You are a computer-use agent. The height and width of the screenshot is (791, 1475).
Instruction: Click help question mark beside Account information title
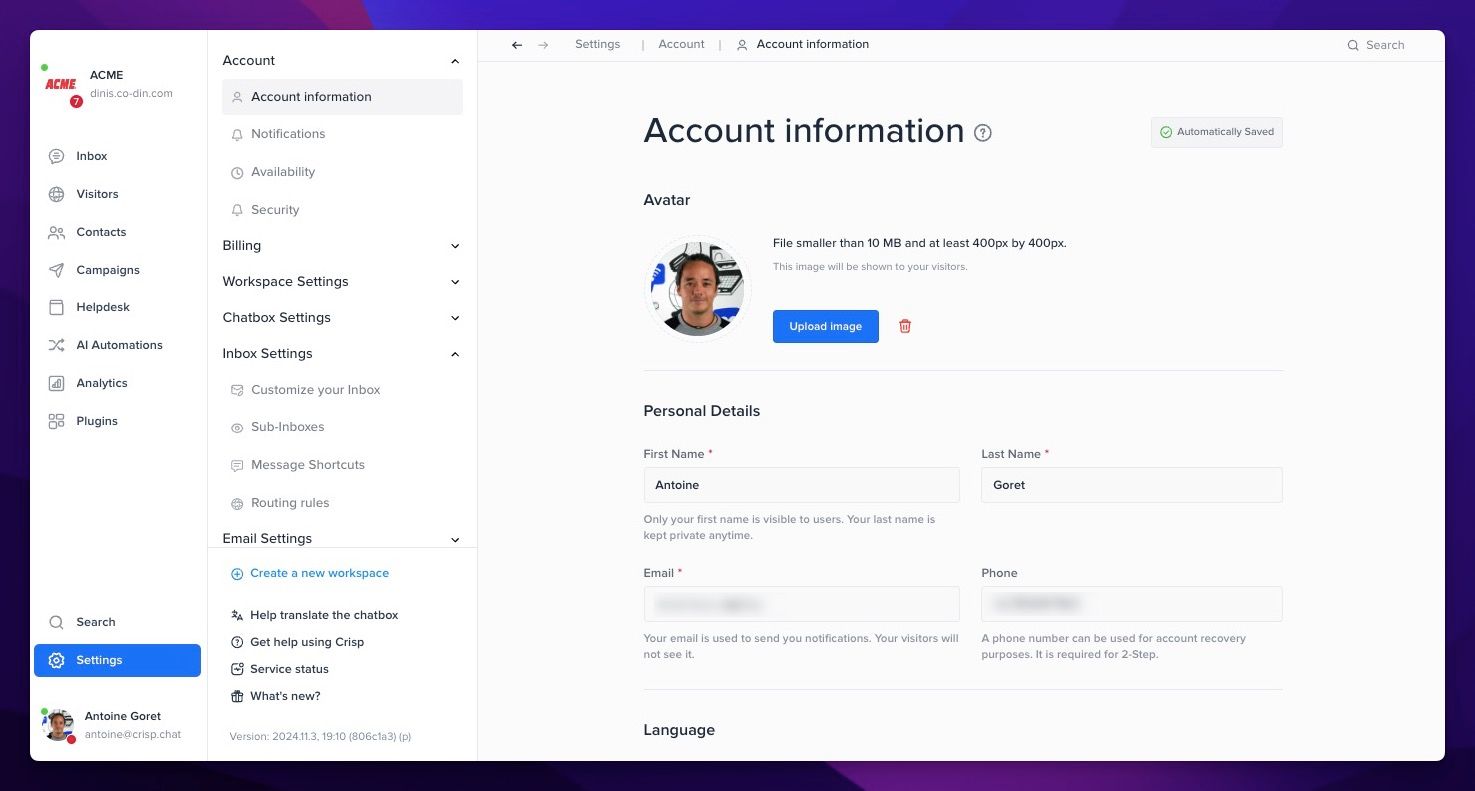(983, 132)
